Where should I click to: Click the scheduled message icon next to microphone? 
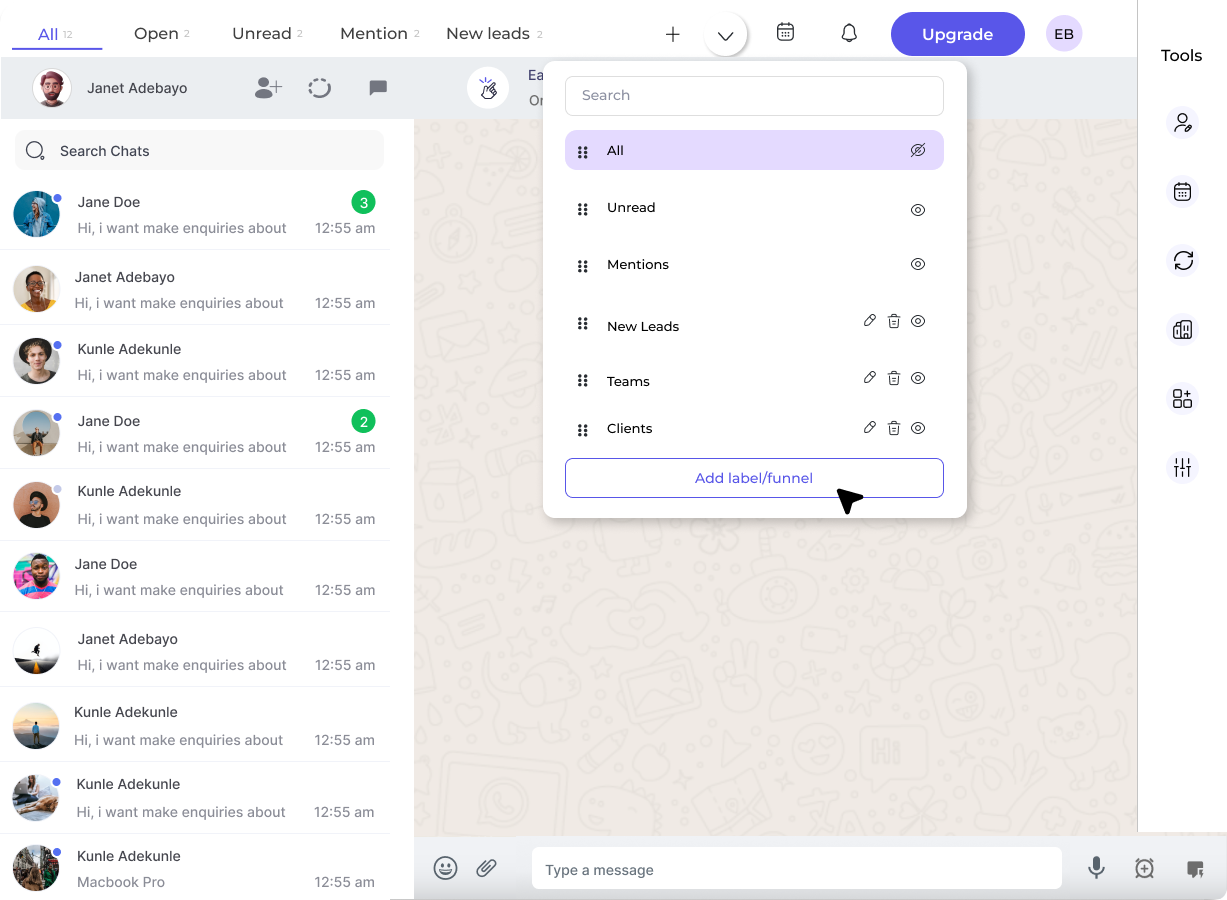[1145, 869]
